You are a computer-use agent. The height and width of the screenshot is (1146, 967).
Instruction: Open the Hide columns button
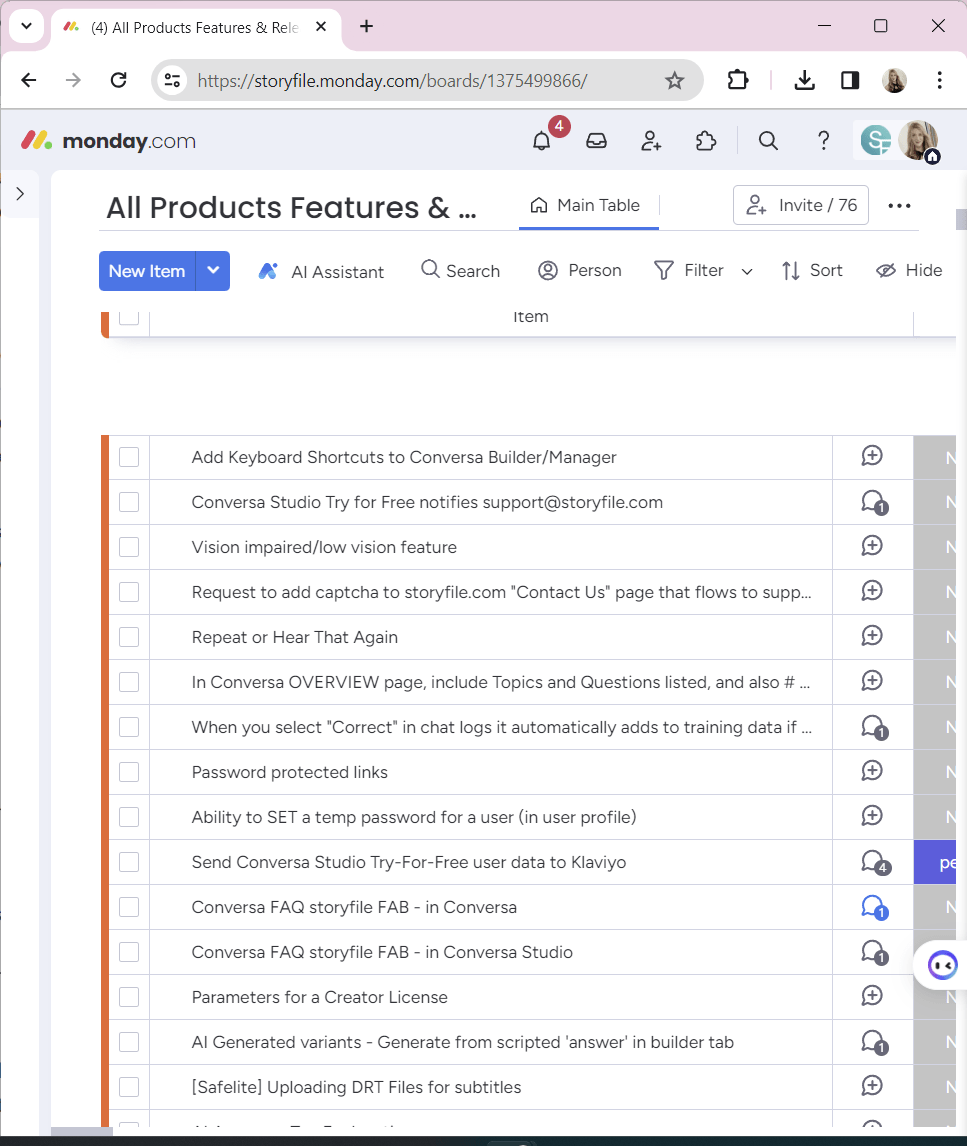pos(909,270)
